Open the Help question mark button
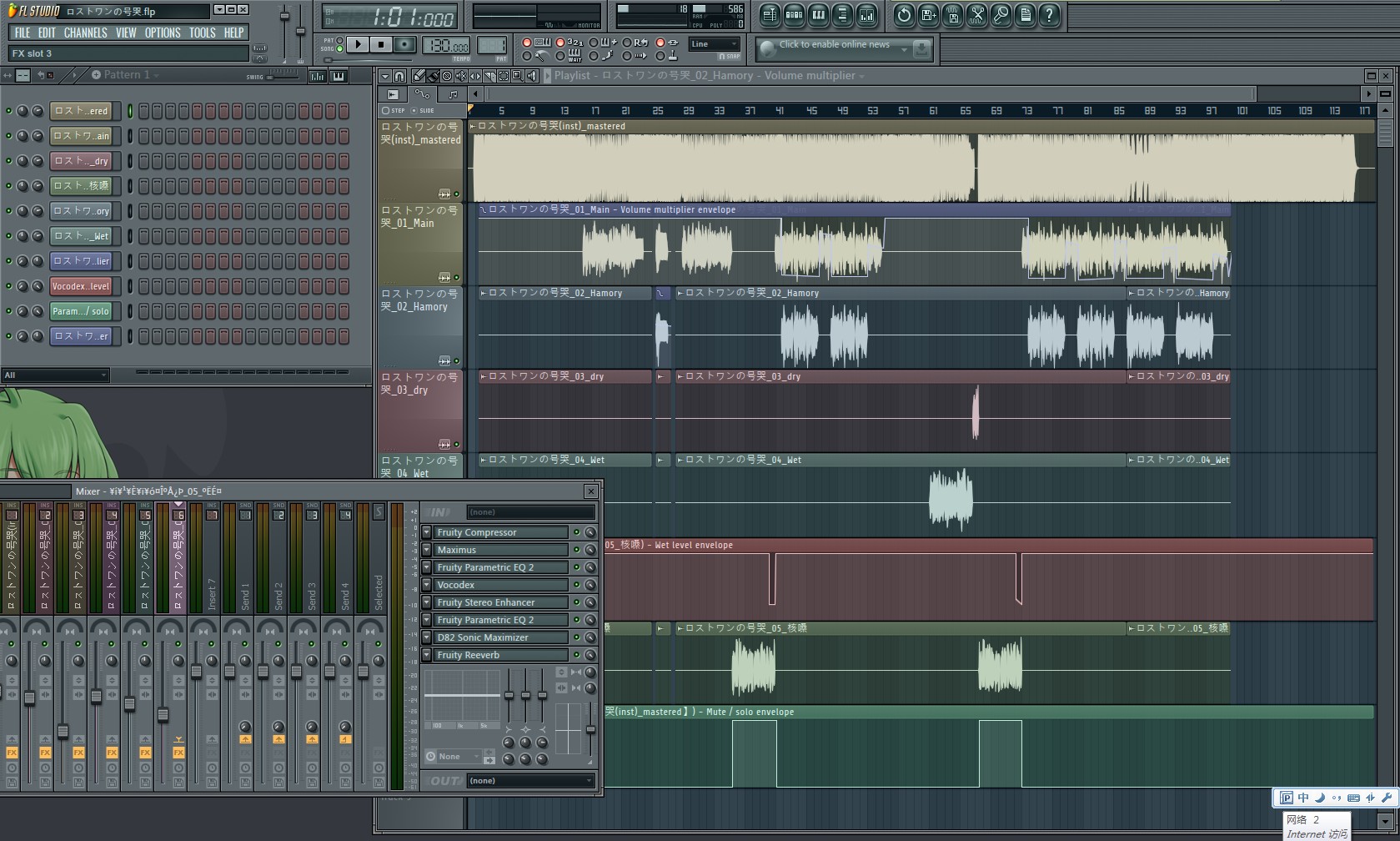This screenshot has width=1400, height=841. pos(1050,15)
